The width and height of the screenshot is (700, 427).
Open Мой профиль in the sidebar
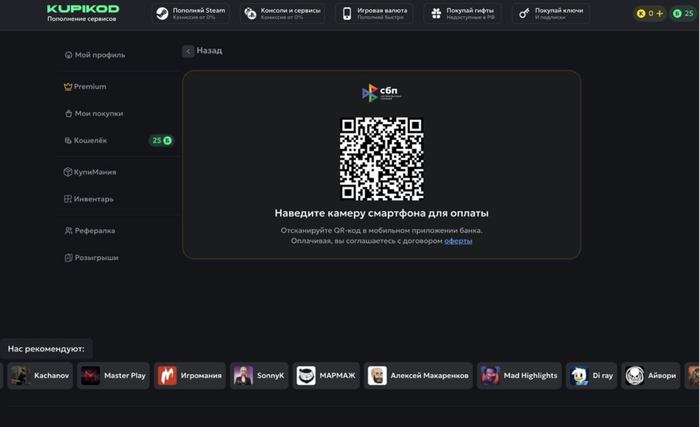coord(99,55)
